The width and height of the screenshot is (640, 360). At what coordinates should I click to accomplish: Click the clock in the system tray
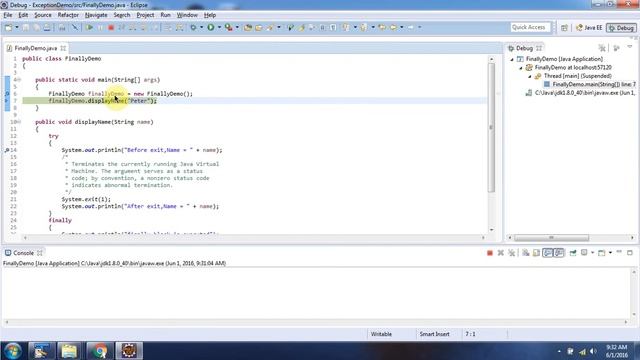(x=616, y=351)
